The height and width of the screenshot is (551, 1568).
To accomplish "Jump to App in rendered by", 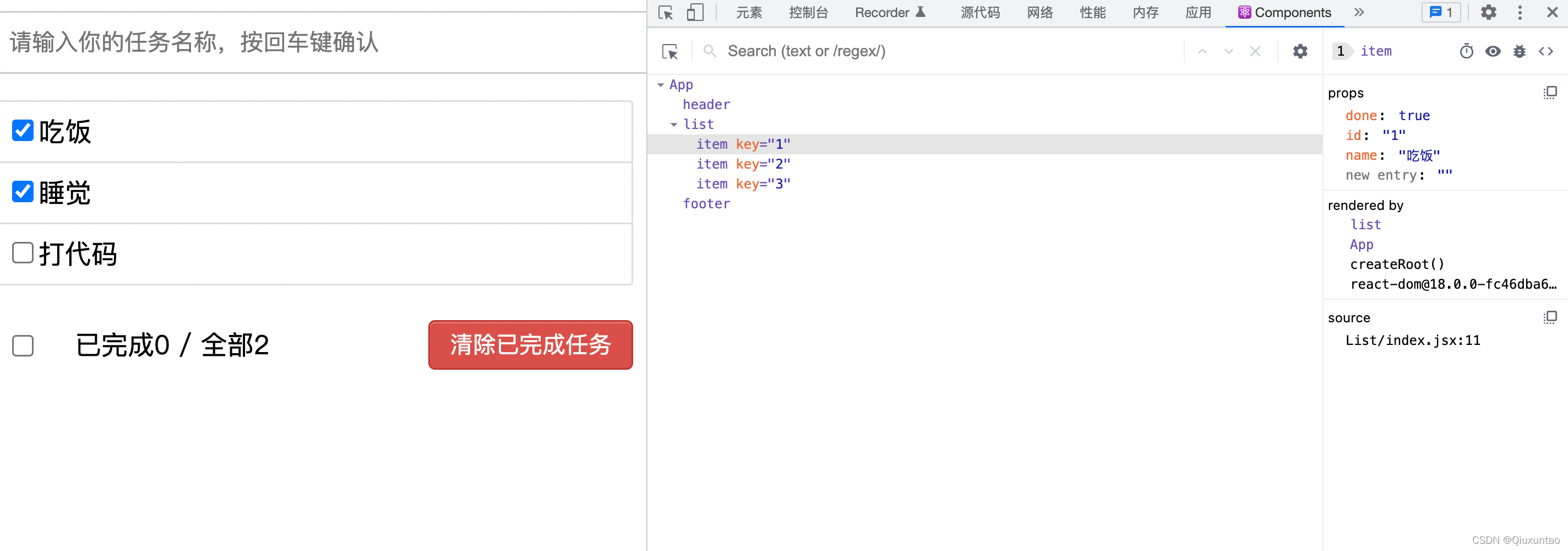I will tap(1362, 245).
